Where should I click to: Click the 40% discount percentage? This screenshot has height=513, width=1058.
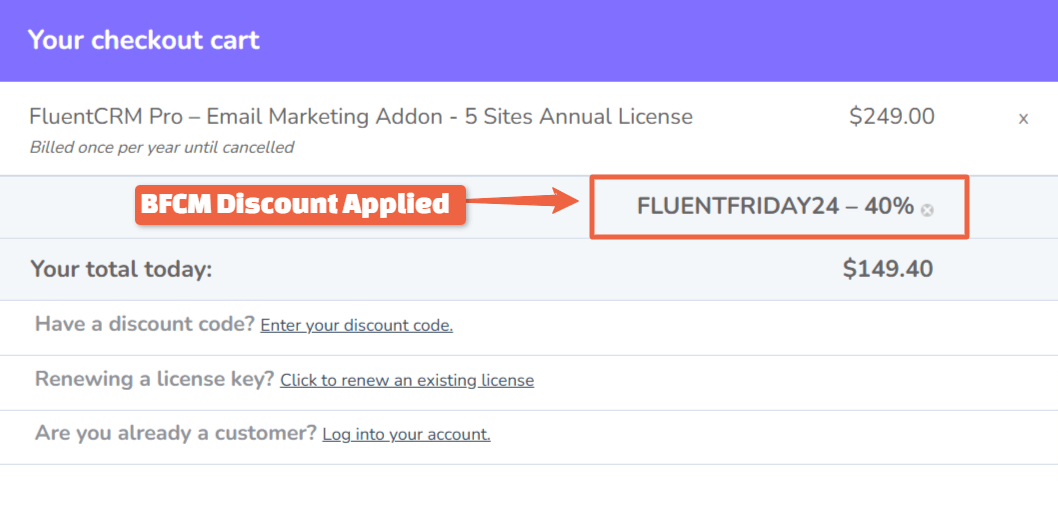889,207
